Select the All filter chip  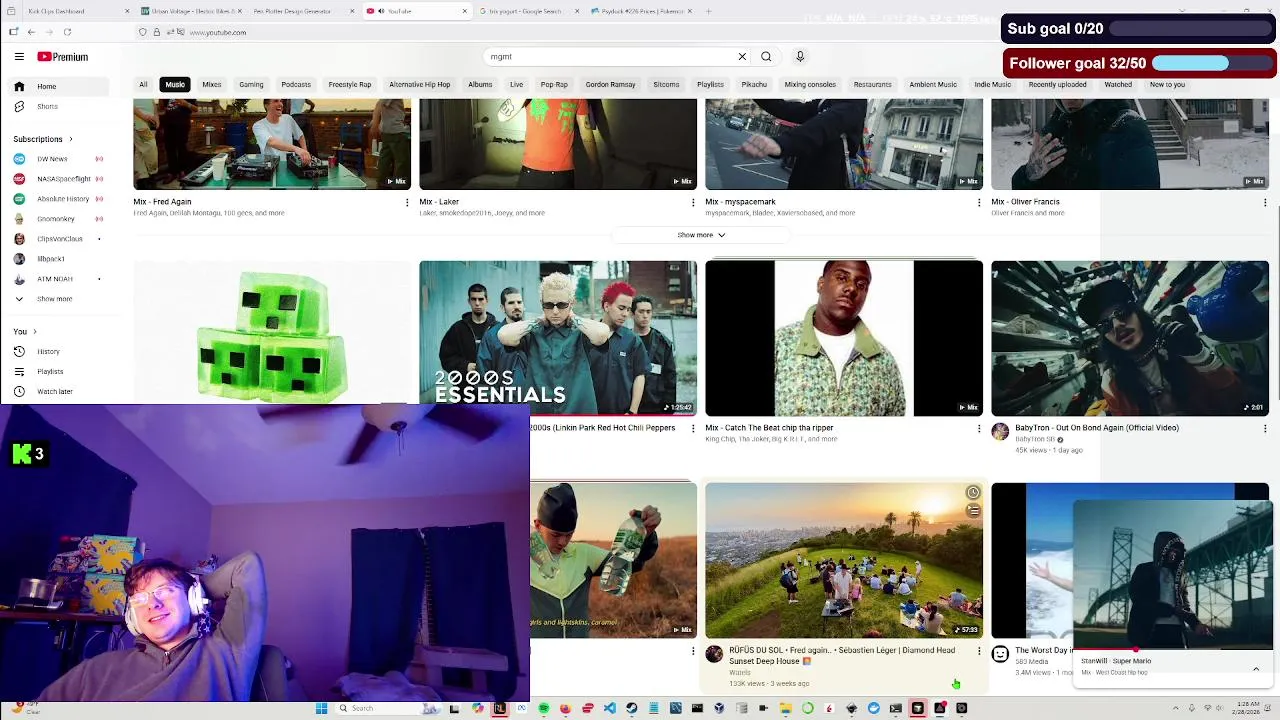click(143, 84)
